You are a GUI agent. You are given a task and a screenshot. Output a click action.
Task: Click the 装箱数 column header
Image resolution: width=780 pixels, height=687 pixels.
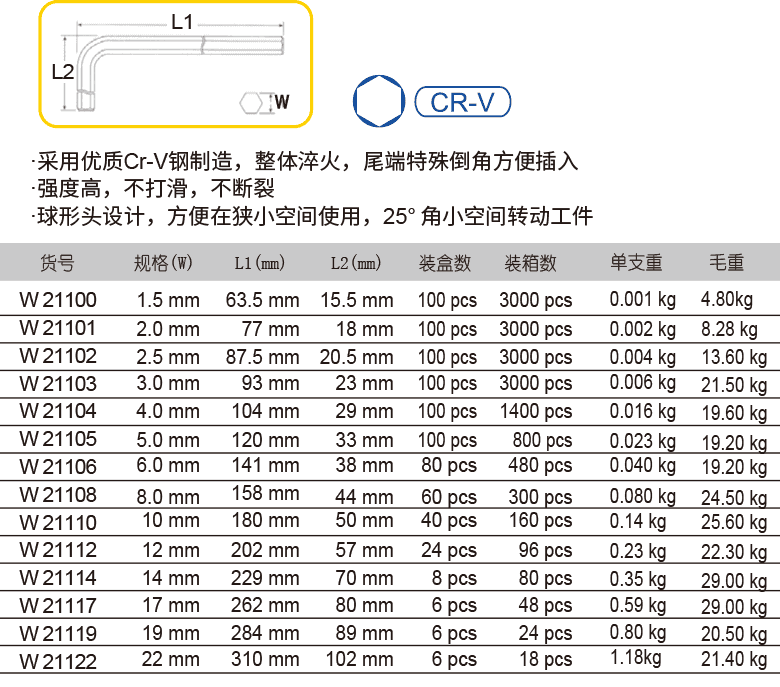pyautogui.click(x=530, y=263)
